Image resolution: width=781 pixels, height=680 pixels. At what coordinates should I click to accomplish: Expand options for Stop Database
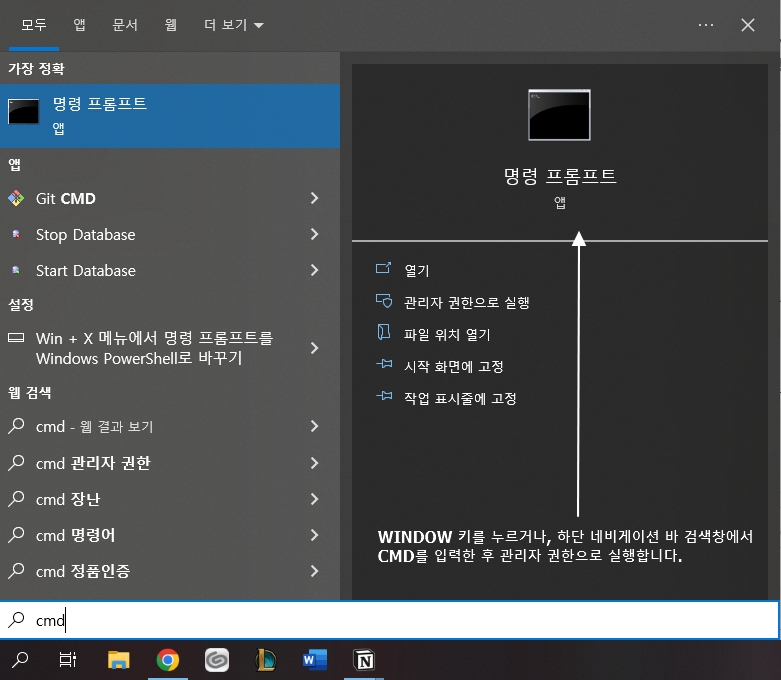314,234
